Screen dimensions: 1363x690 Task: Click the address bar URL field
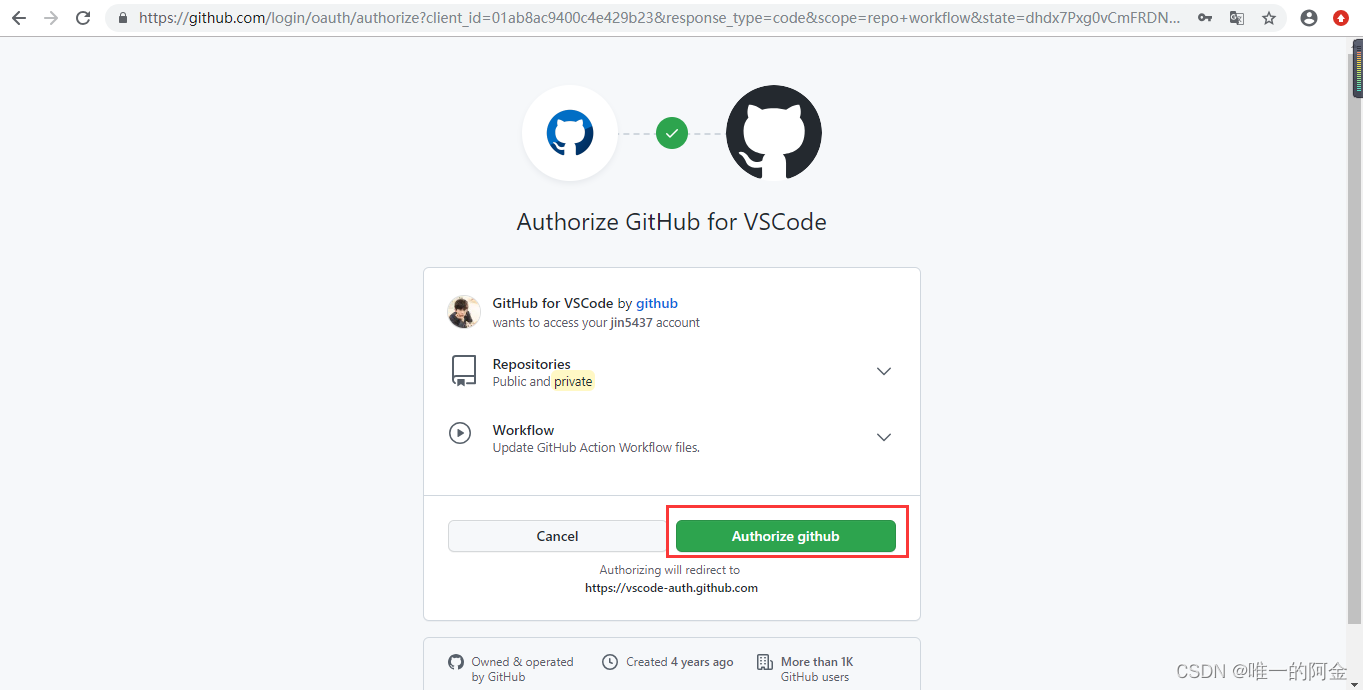tap(660, 18)
